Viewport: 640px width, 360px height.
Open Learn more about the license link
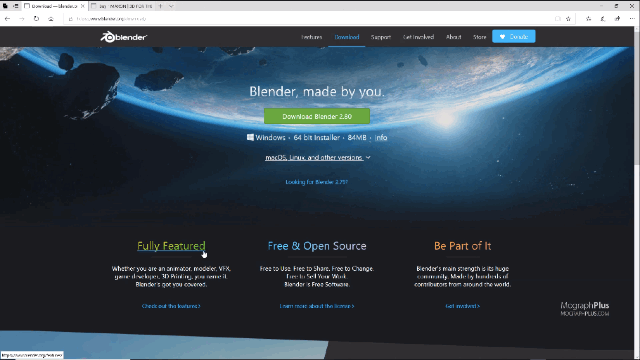click(x=317, y=306)
